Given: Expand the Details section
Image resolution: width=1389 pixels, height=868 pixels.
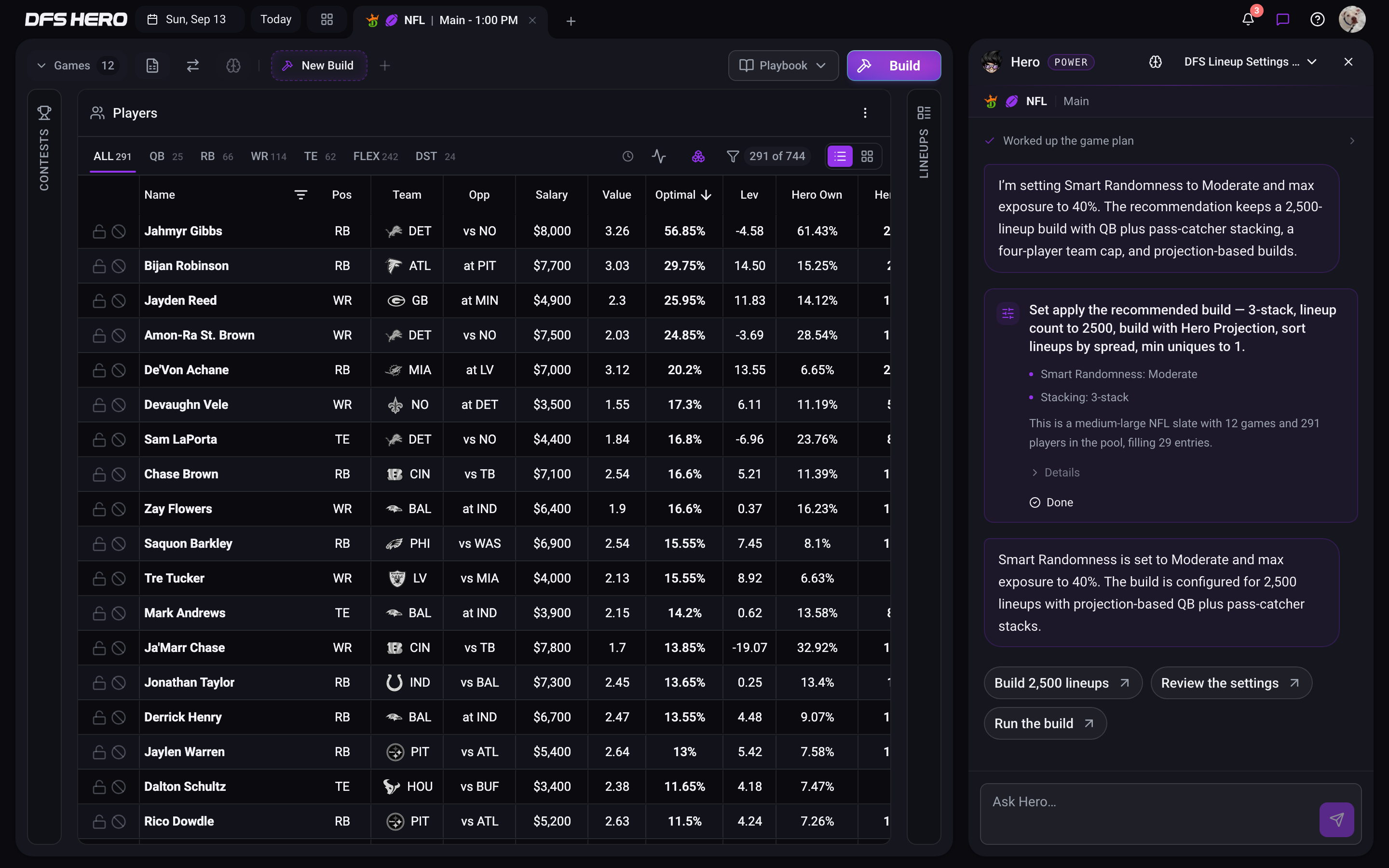Looking at the screenshot, I should tap(1056, 473).
